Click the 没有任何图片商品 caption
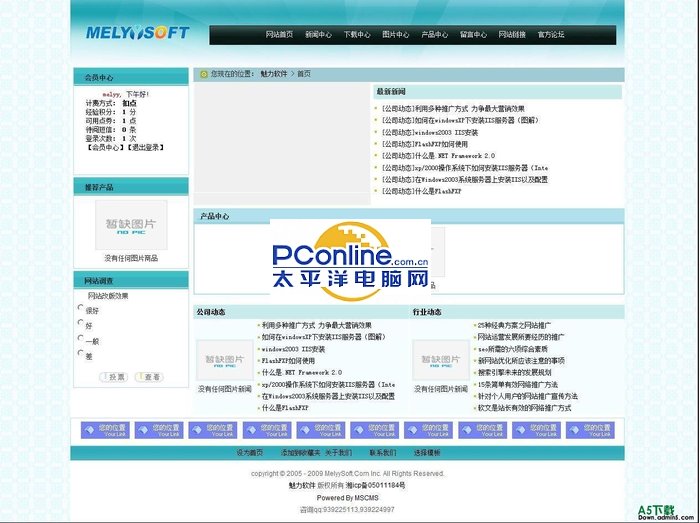Image resolution: width=700 pixels, height=523 pixels. [131, 258]
